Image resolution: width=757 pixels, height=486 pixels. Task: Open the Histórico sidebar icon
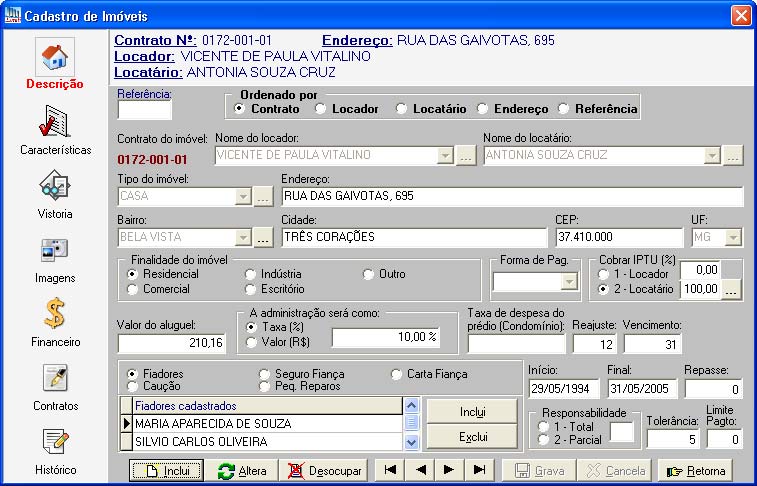pos(55,442)
